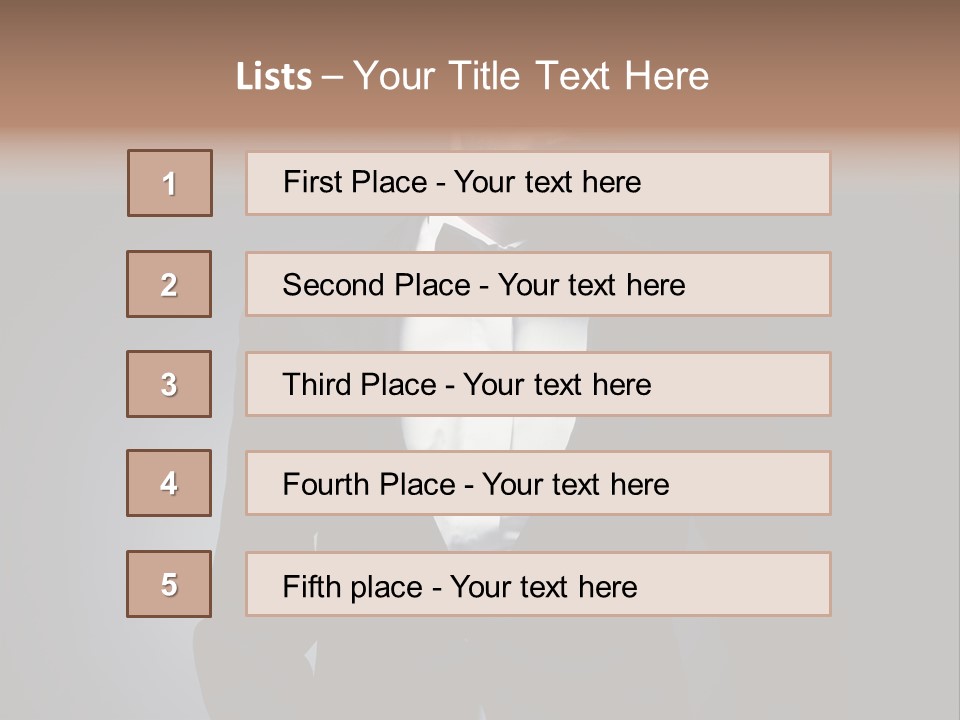Select the number 3 box
This screenshot has height=720, width=960.
(x=169, y=384)
